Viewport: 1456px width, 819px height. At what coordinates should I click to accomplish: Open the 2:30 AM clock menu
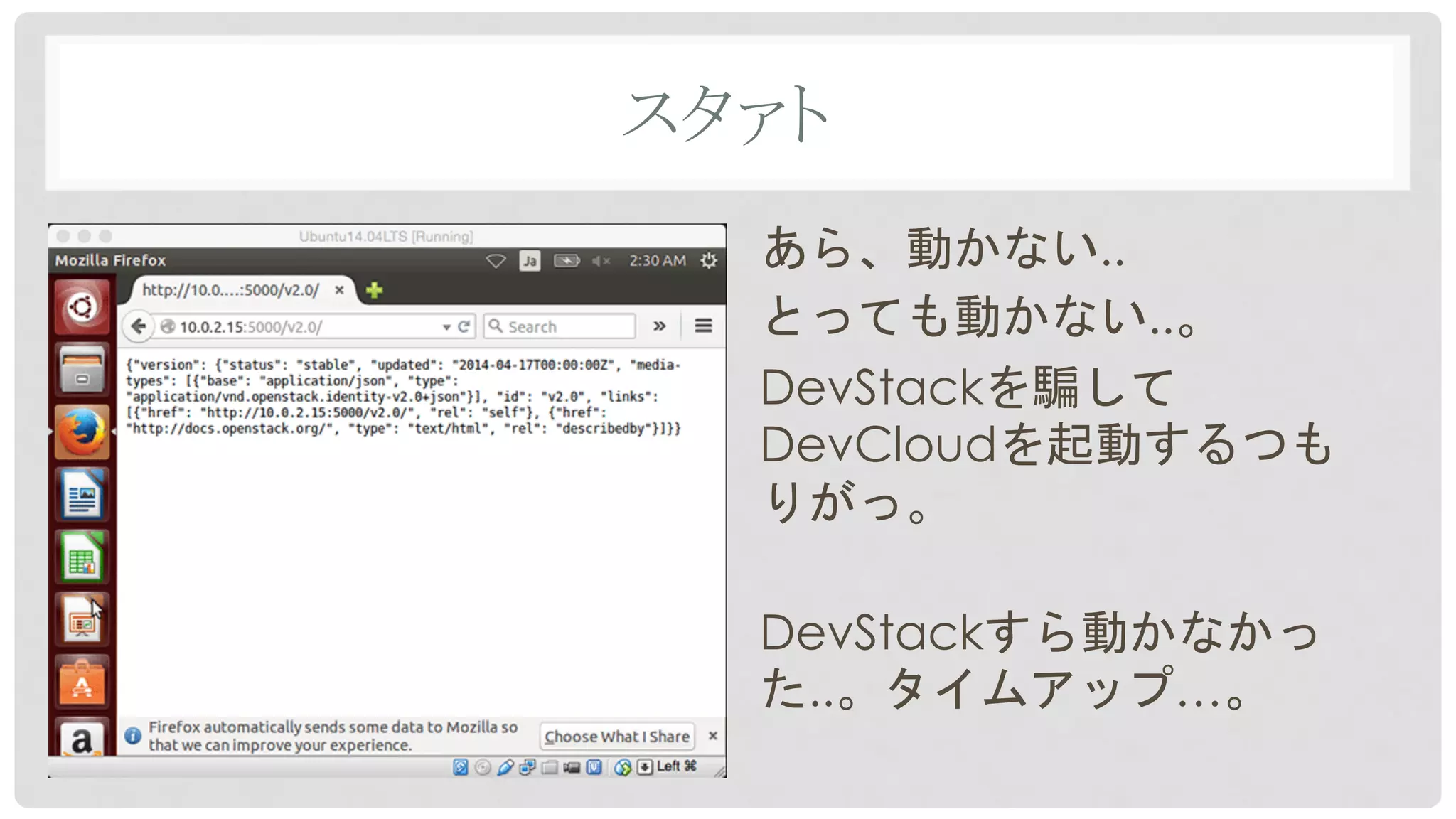(657, 261)
